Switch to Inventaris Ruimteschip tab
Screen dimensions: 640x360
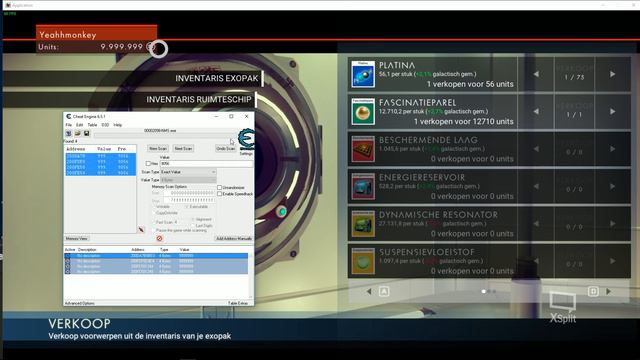coord(199,100)
